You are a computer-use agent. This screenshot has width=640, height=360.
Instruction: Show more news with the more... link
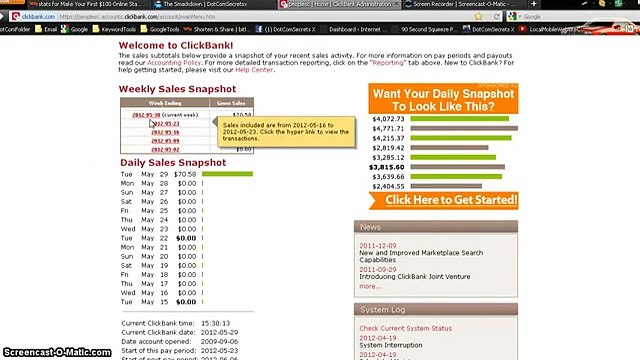click(x=370, y=286)
